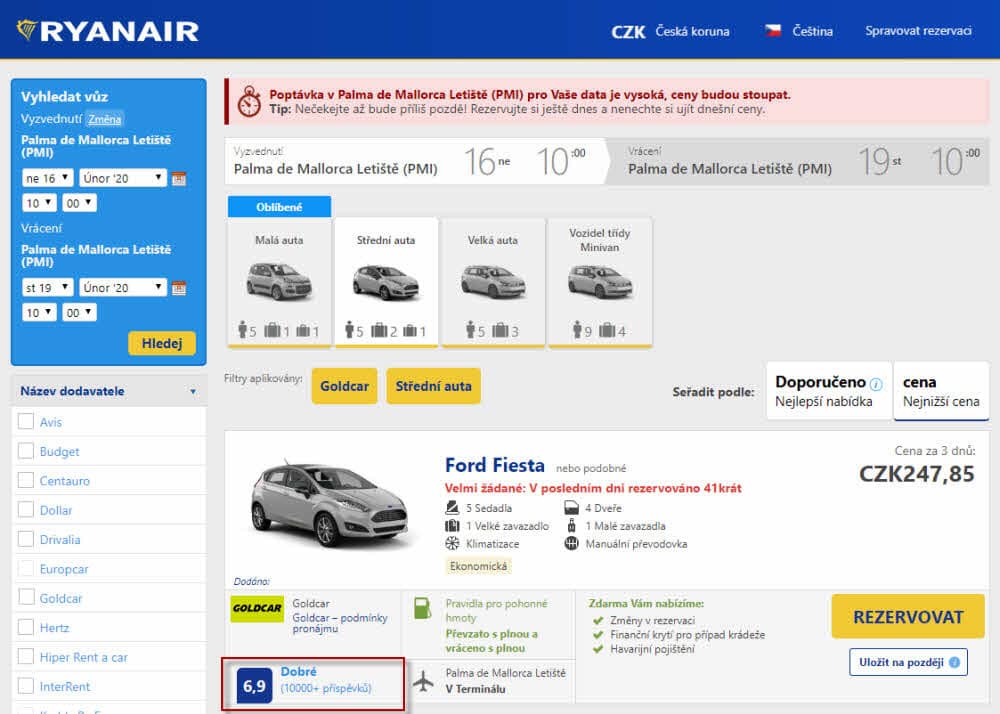This screenshot has width=1000, height=714.
Task: Check the Budget supplier checkbox
Action: click(x=26, y=451)
